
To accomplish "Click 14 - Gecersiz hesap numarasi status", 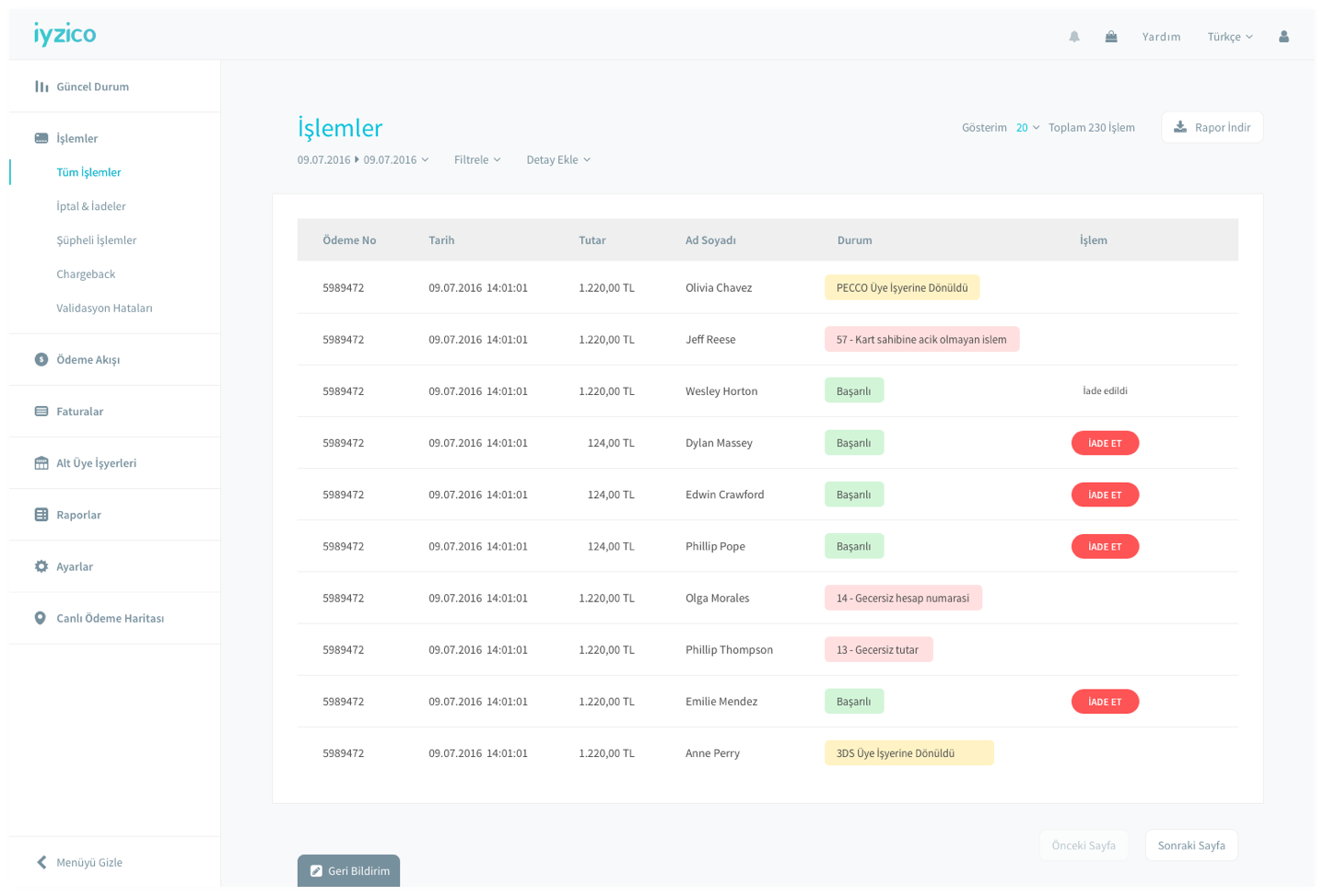I will coord(903,599).
